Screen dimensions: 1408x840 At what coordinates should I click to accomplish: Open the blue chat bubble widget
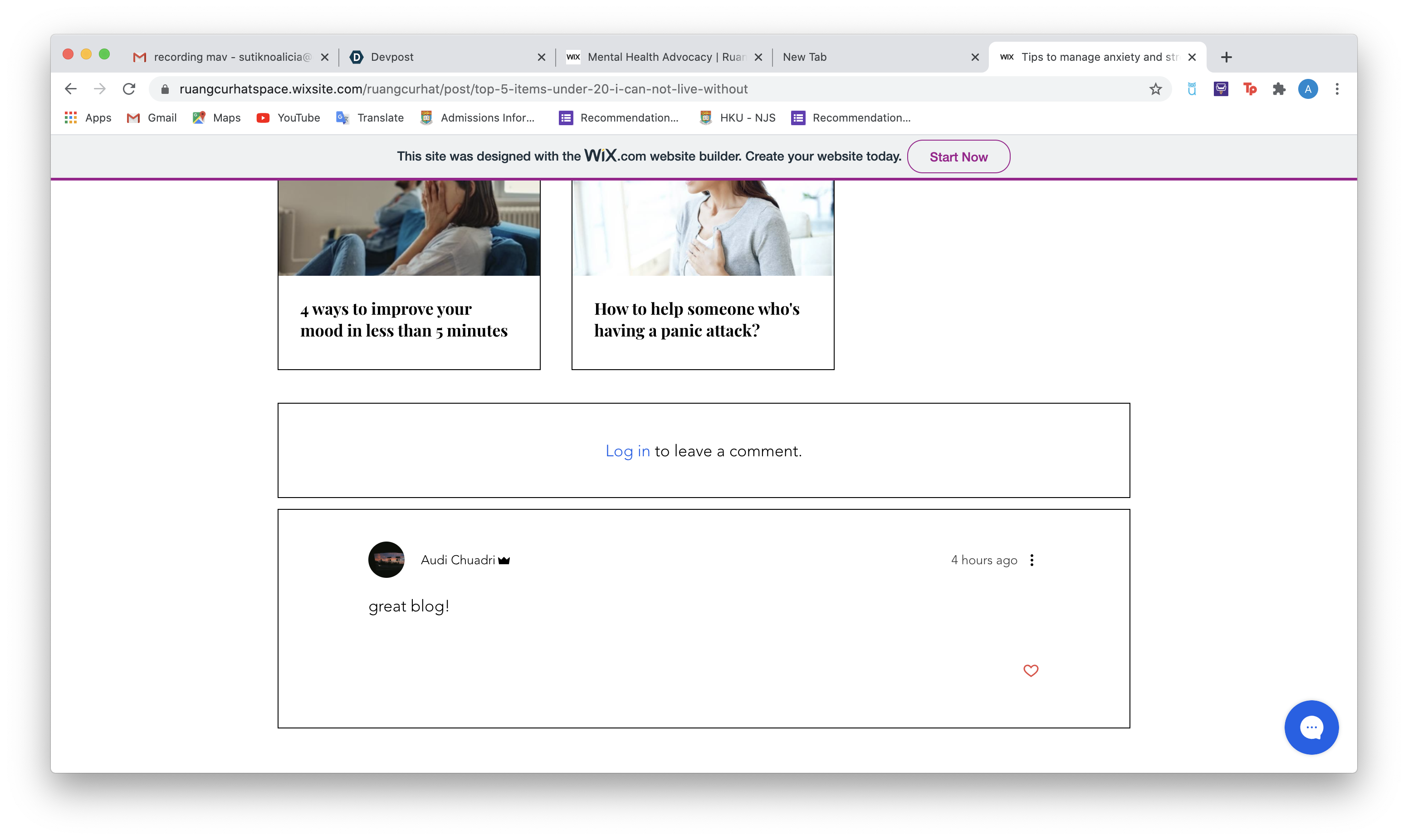(1310, 727)
